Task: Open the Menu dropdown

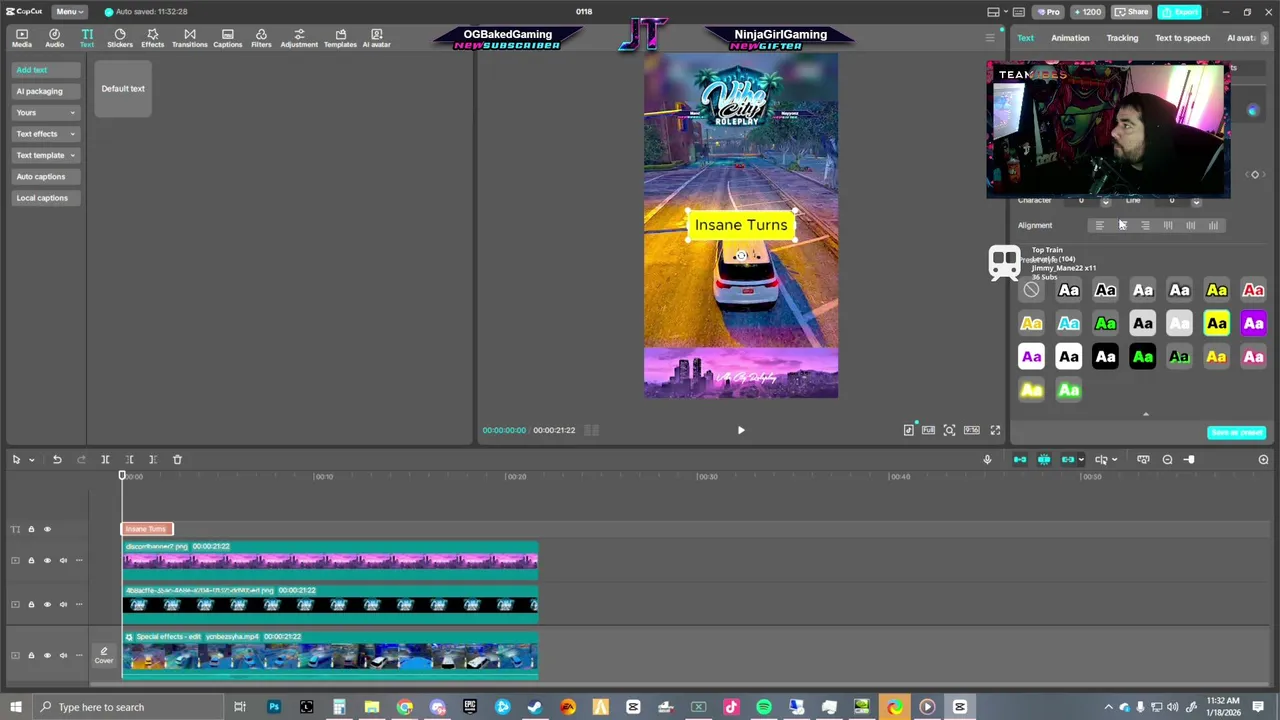Action: pos(68,12)
